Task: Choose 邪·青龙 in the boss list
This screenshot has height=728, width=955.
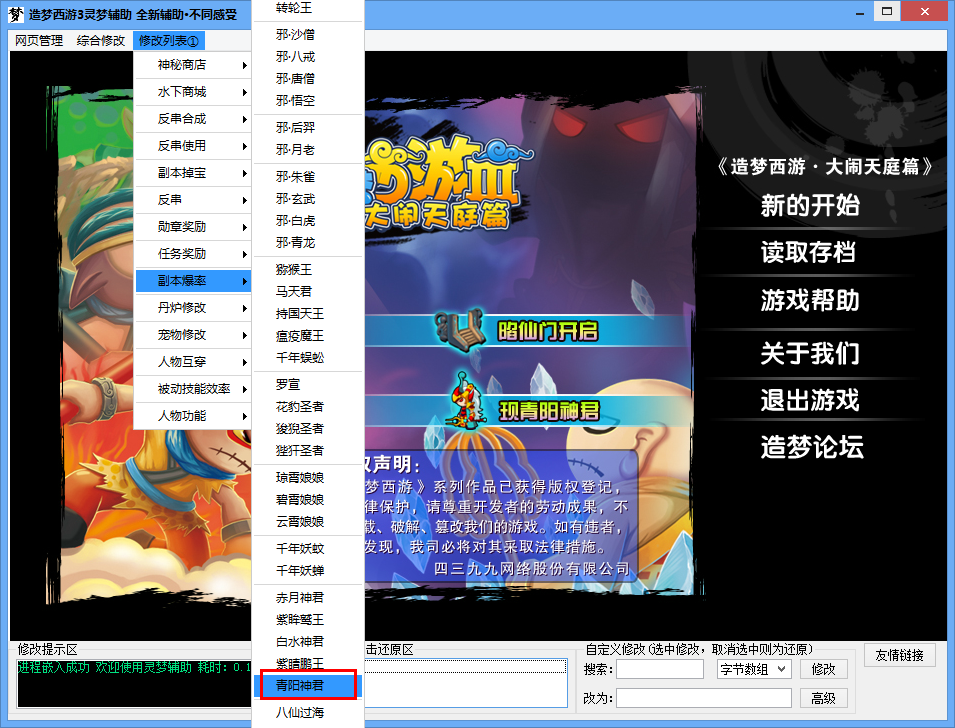Action: click(x=308, y=242)
